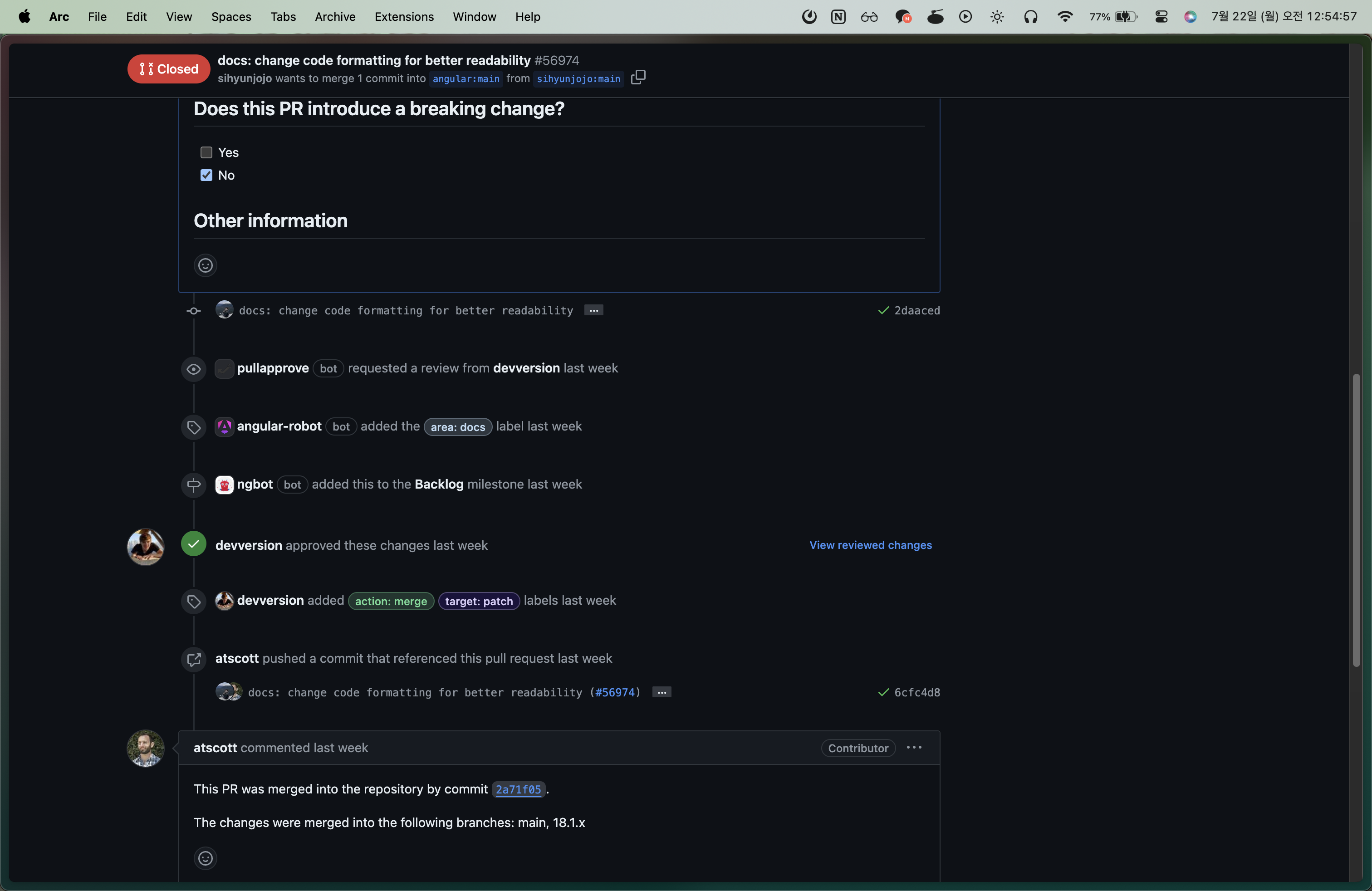Open the Backlog milestone link
This screenshot has width=1372, height=891.
(x=439, y=485)
